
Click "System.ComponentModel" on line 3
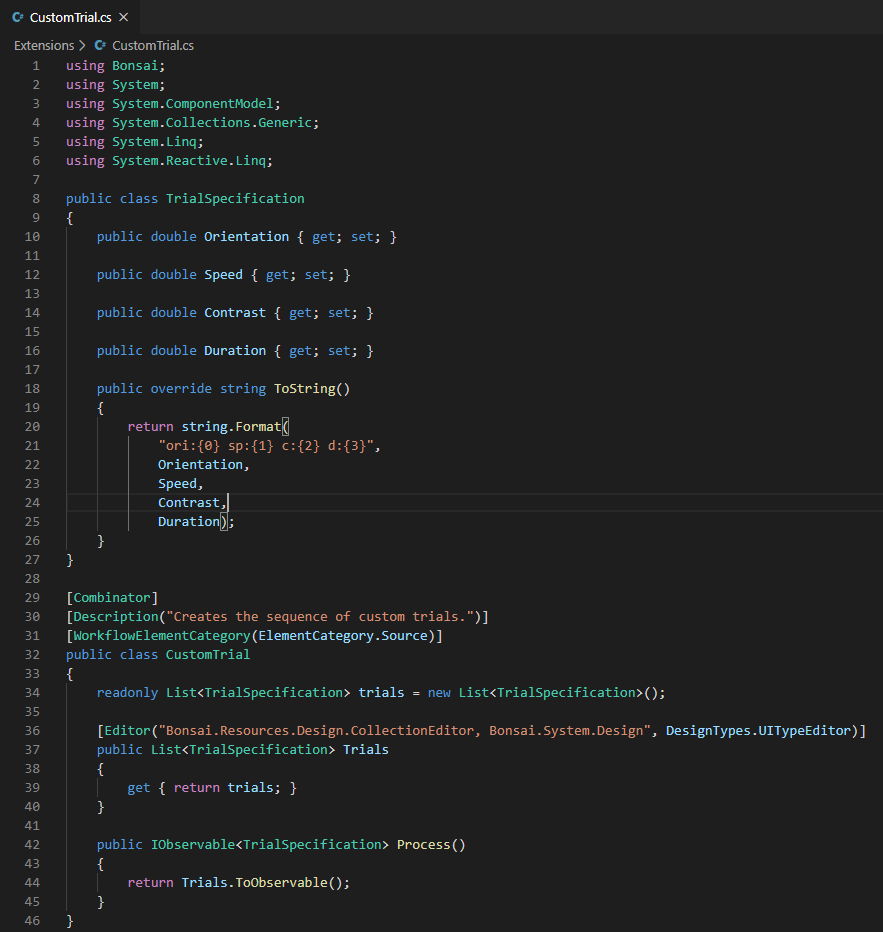pyautogui.click(x=193, y=103)
